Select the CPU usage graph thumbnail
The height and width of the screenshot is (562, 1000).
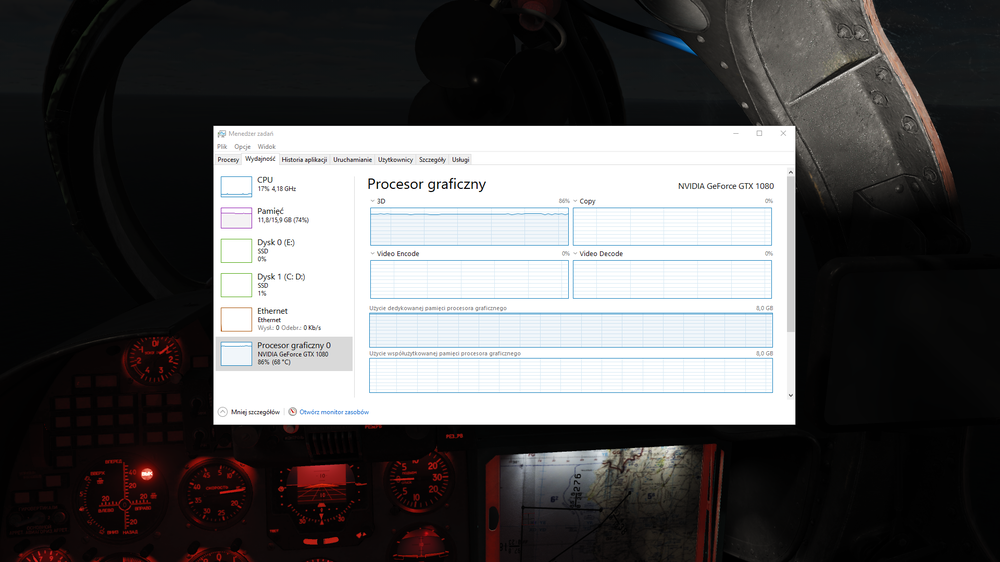point(236,186)
